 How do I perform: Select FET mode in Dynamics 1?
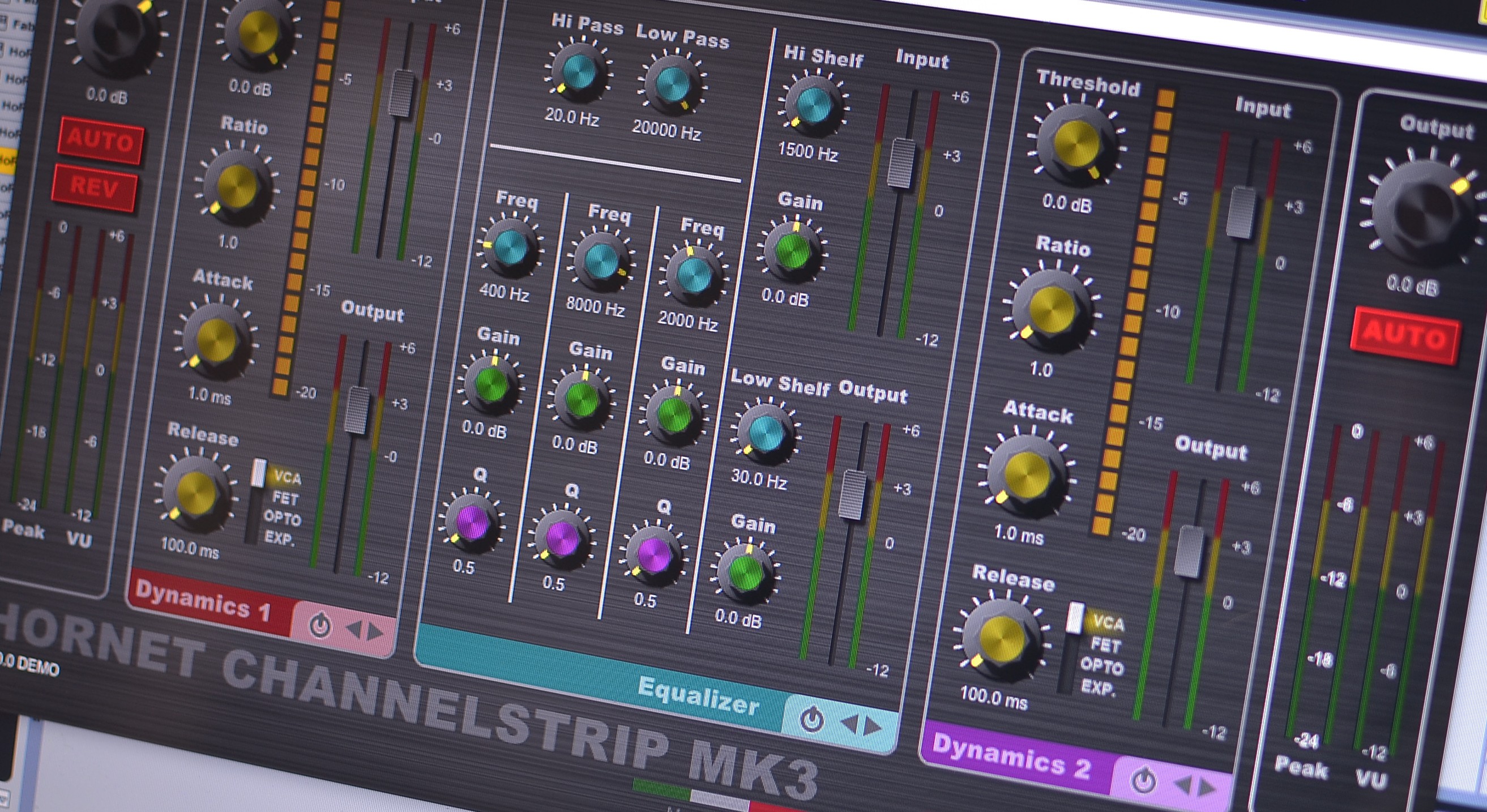point(285,498)
